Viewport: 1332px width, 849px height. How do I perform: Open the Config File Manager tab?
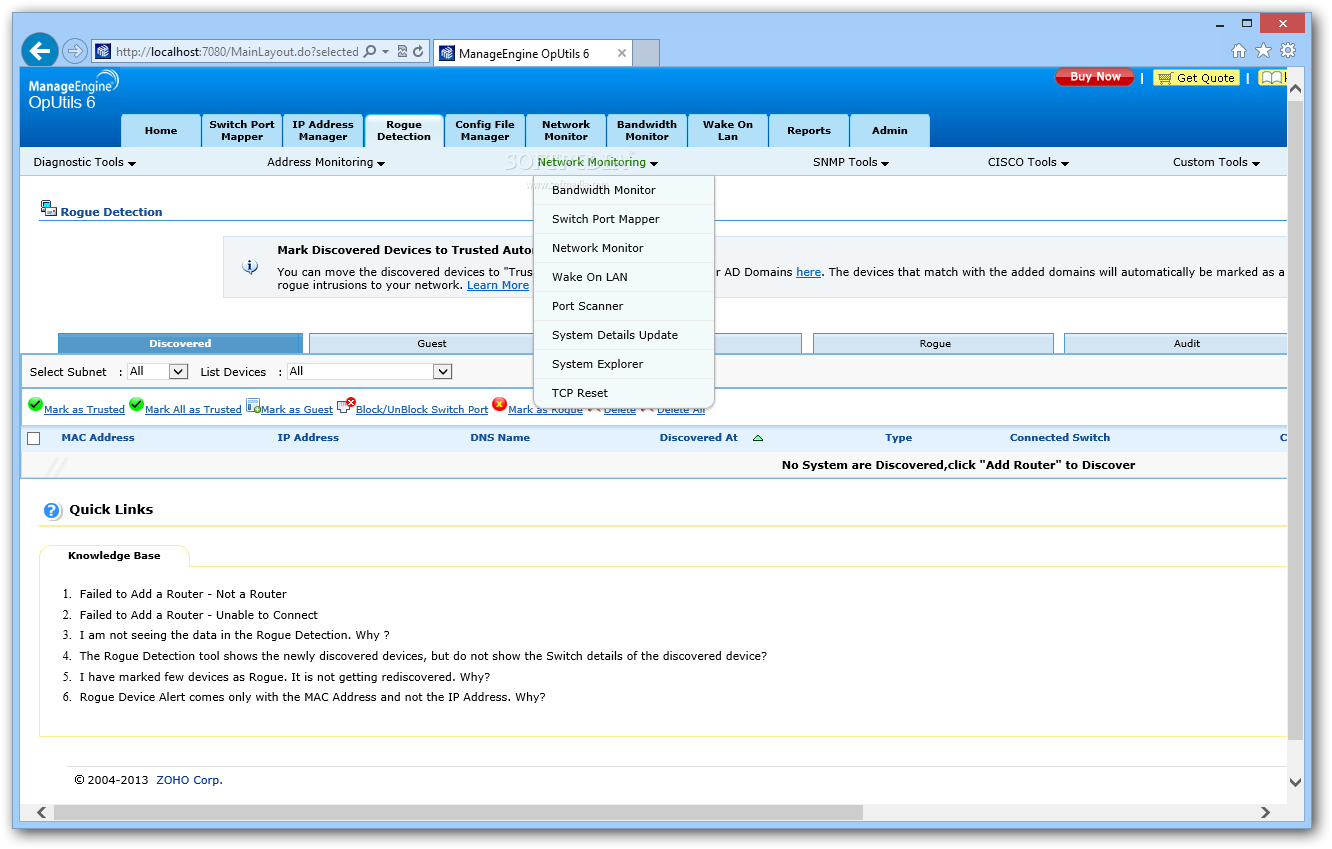tap(485, 131)
